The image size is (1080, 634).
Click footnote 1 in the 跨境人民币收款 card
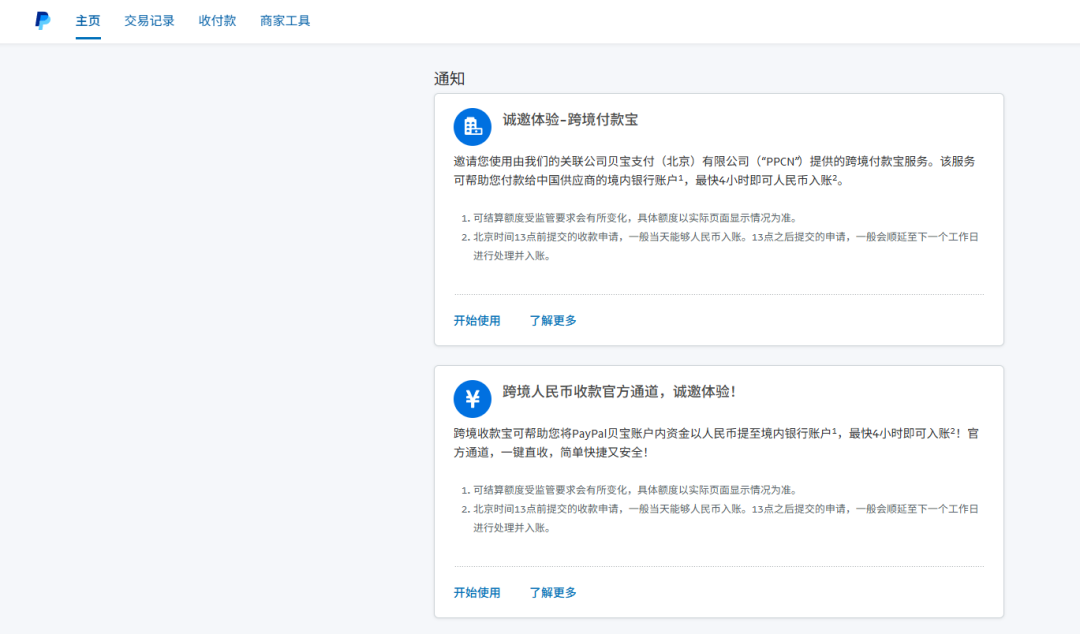(630, 490)
